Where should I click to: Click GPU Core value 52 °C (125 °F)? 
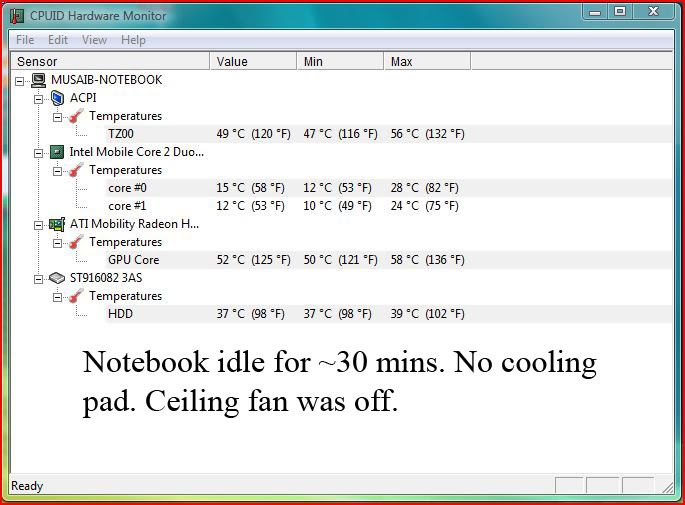253,260
